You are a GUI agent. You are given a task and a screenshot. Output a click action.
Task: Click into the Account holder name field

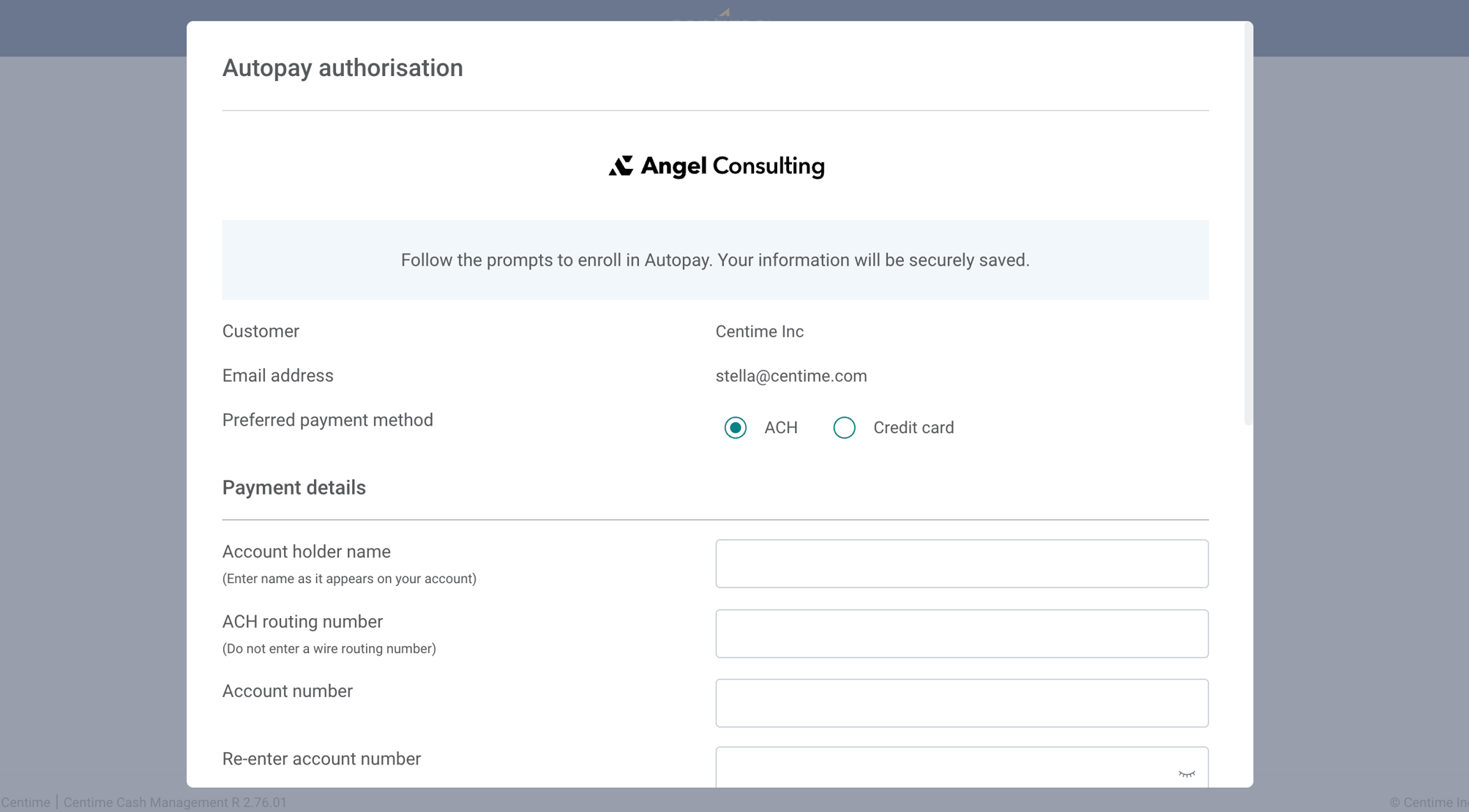961,563
